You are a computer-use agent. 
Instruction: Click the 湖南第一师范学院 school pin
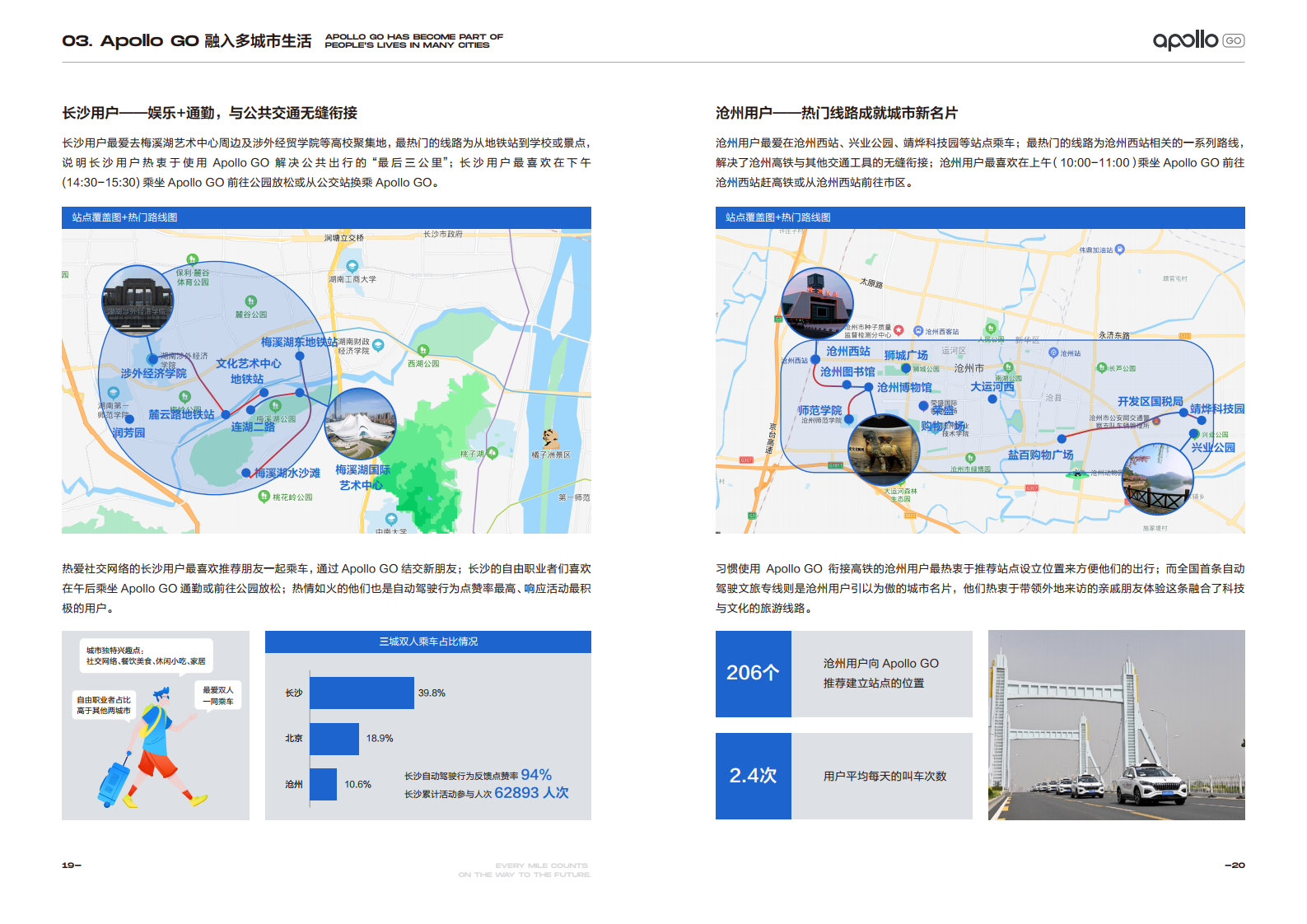pos(113,394)
